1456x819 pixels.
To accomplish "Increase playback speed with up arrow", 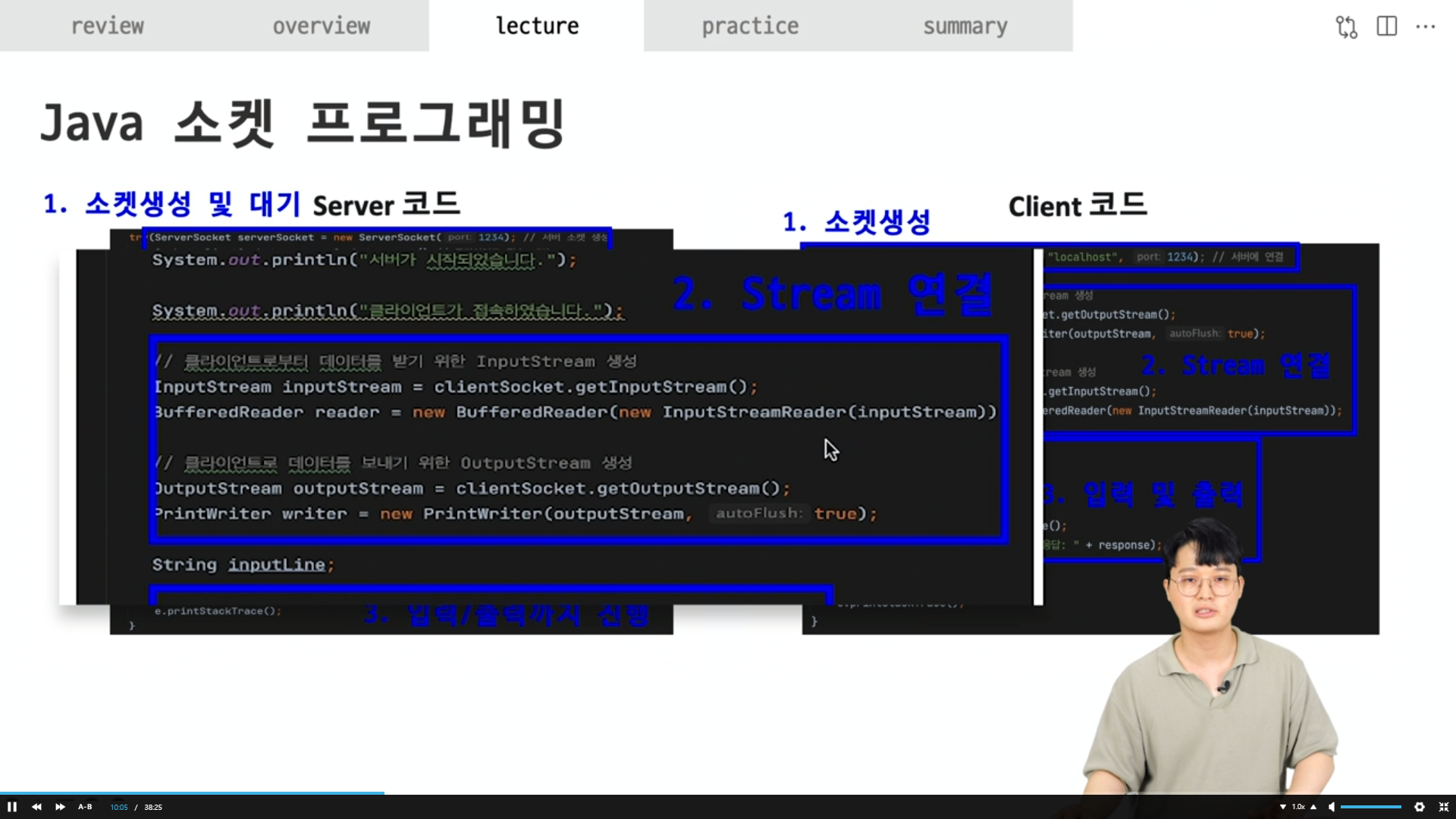I will coord(1313,807).
